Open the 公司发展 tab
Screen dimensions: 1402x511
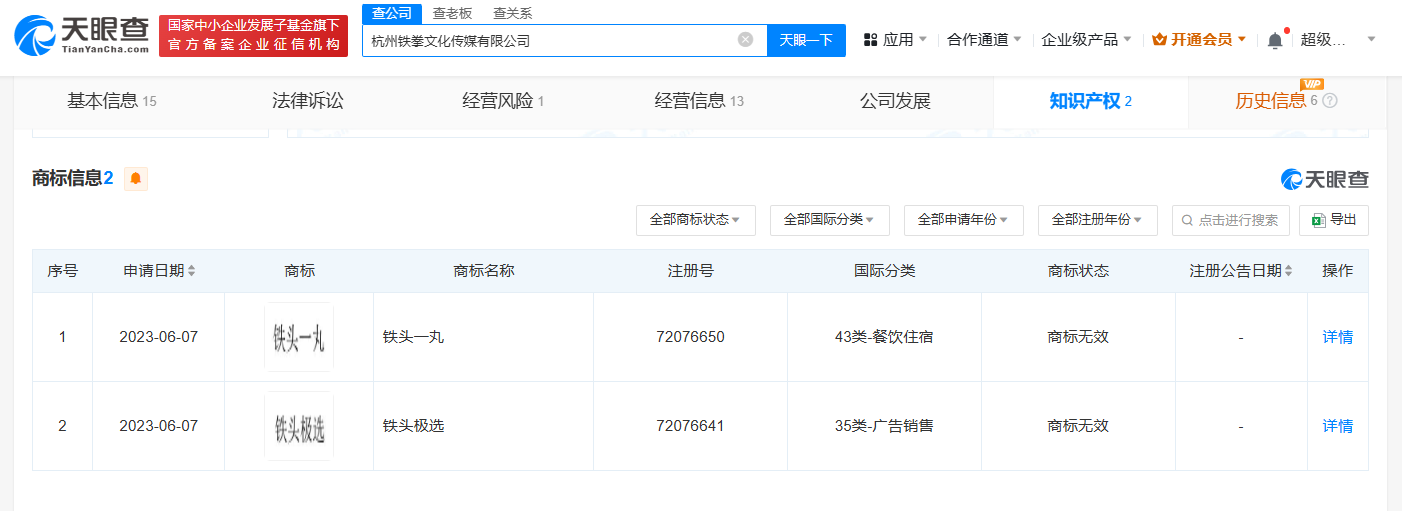(895, 101)
